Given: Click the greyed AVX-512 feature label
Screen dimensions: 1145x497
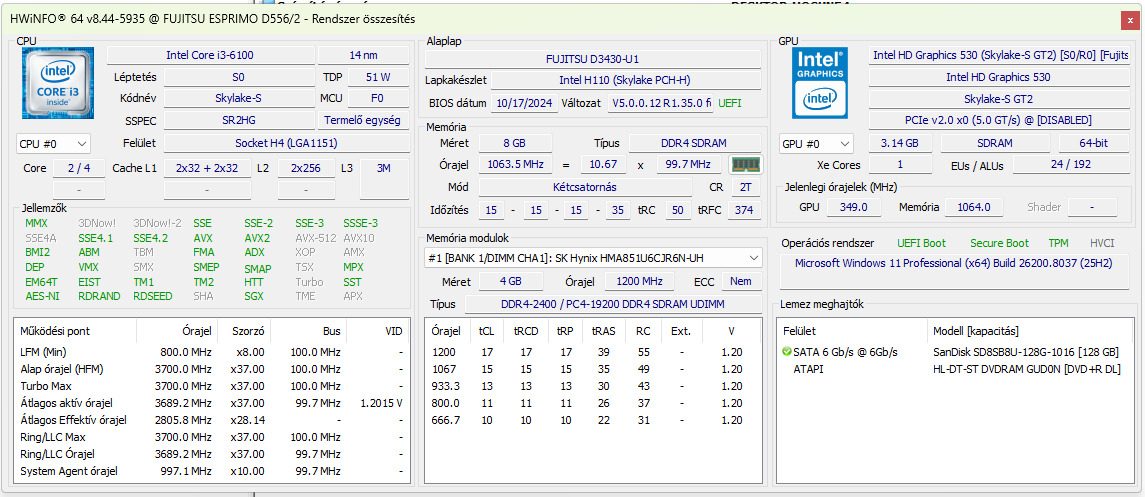Looking at the screenshot, I should pos(314,238).
